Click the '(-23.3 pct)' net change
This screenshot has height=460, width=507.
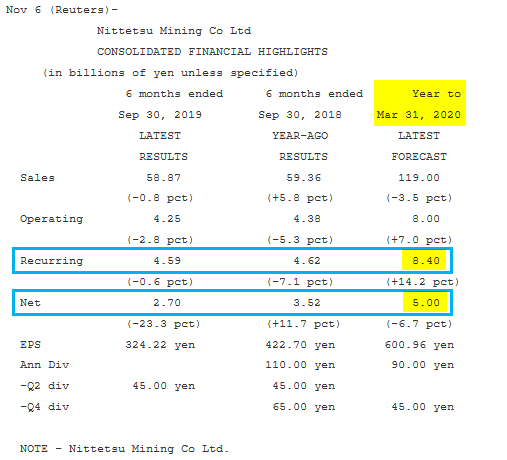(x=163, y=324)
